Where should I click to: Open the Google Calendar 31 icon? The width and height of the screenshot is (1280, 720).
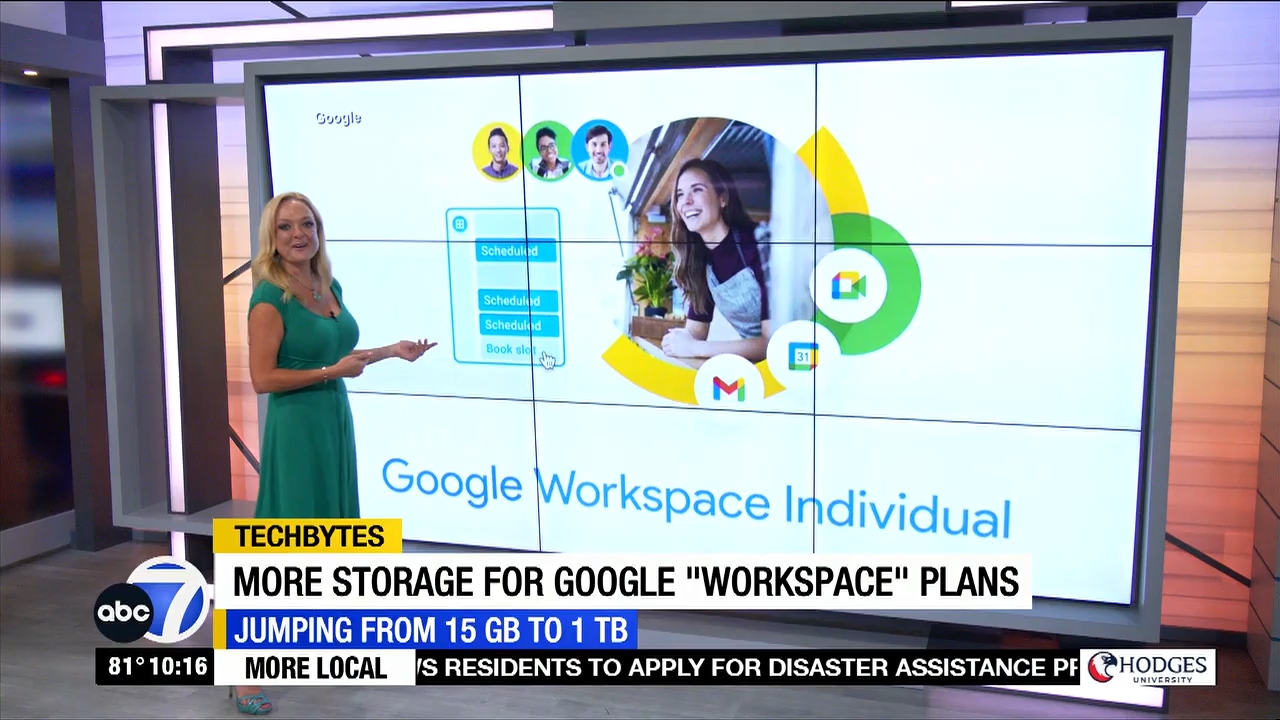803,355
